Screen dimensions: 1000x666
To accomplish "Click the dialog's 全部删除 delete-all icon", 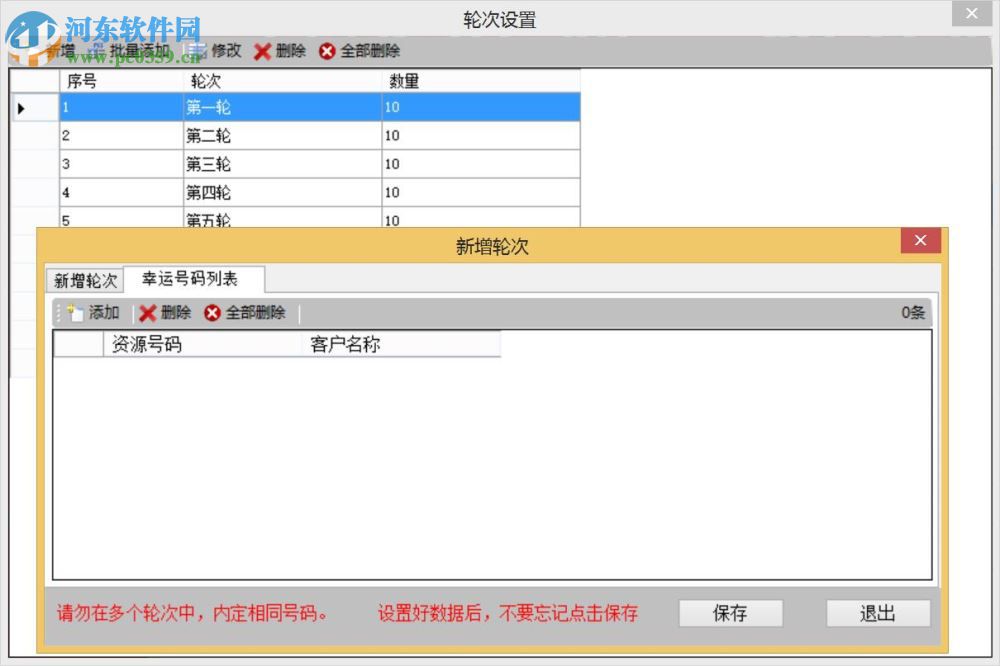I will [x=211, y=312].
